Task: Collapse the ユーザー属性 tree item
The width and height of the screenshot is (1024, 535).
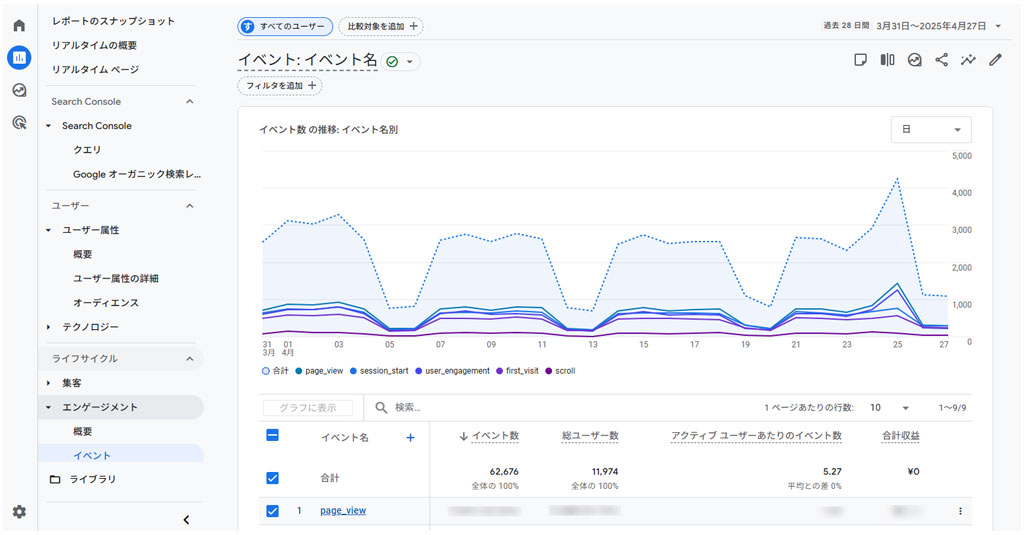Action: pos(48,230)
